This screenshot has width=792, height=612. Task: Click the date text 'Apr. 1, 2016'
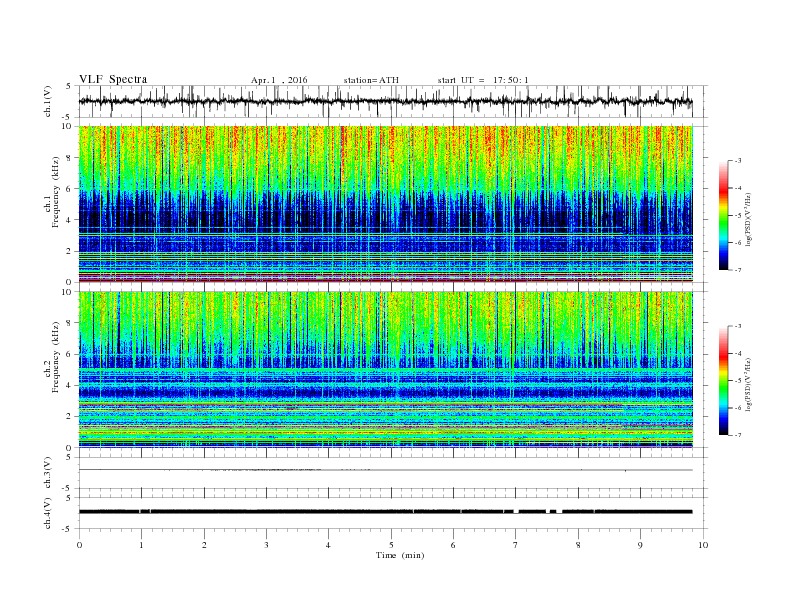(x=279, y=80)
